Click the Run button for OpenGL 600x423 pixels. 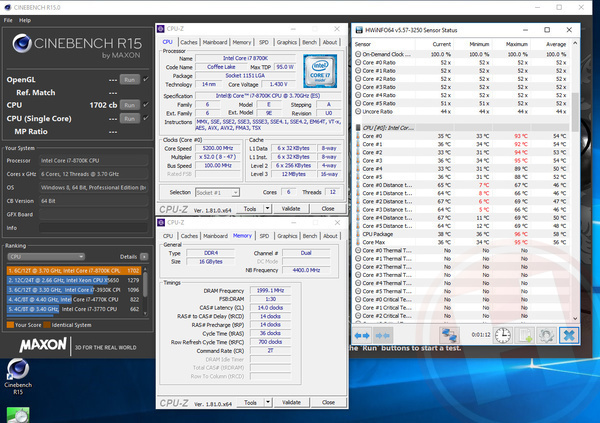[129, 80]
